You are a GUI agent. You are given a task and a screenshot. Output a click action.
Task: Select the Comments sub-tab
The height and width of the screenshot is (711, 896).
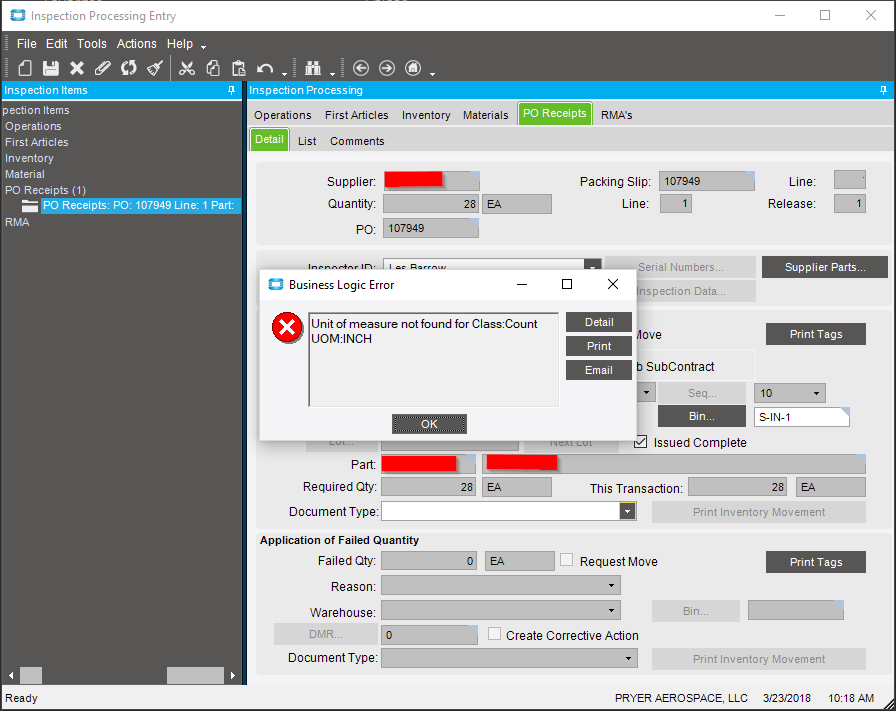coord(357,141)
